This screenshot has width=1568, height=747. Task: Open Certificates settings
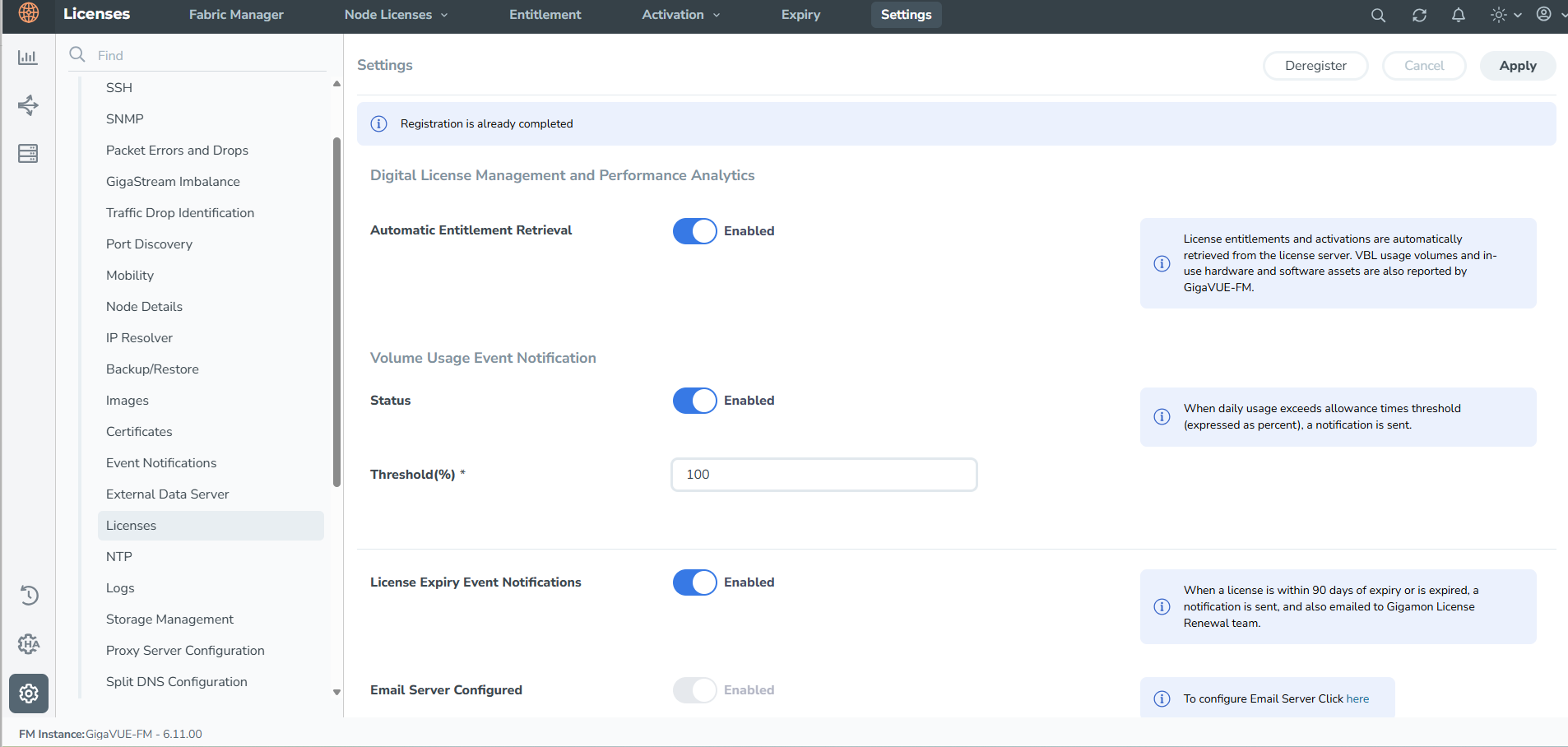[x=139, y=431]
